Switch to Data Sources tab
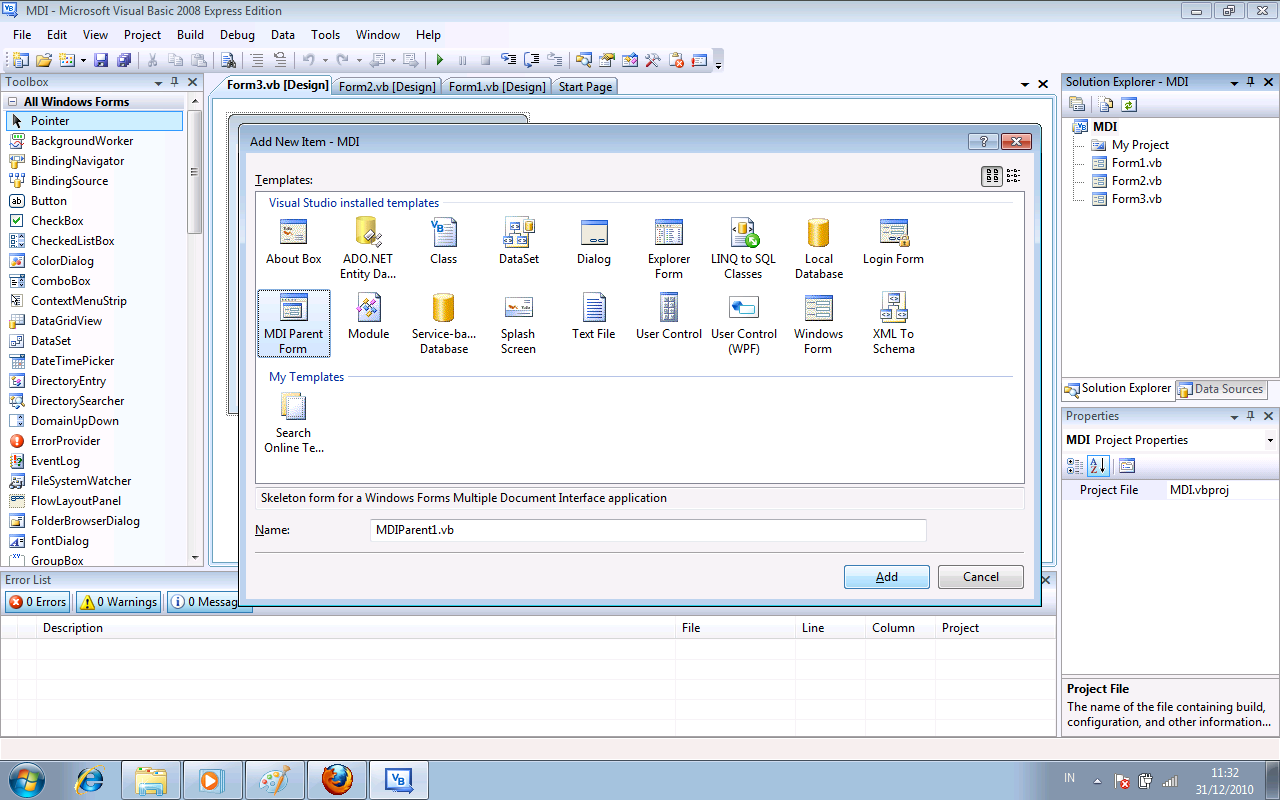 pos(1221,389)
